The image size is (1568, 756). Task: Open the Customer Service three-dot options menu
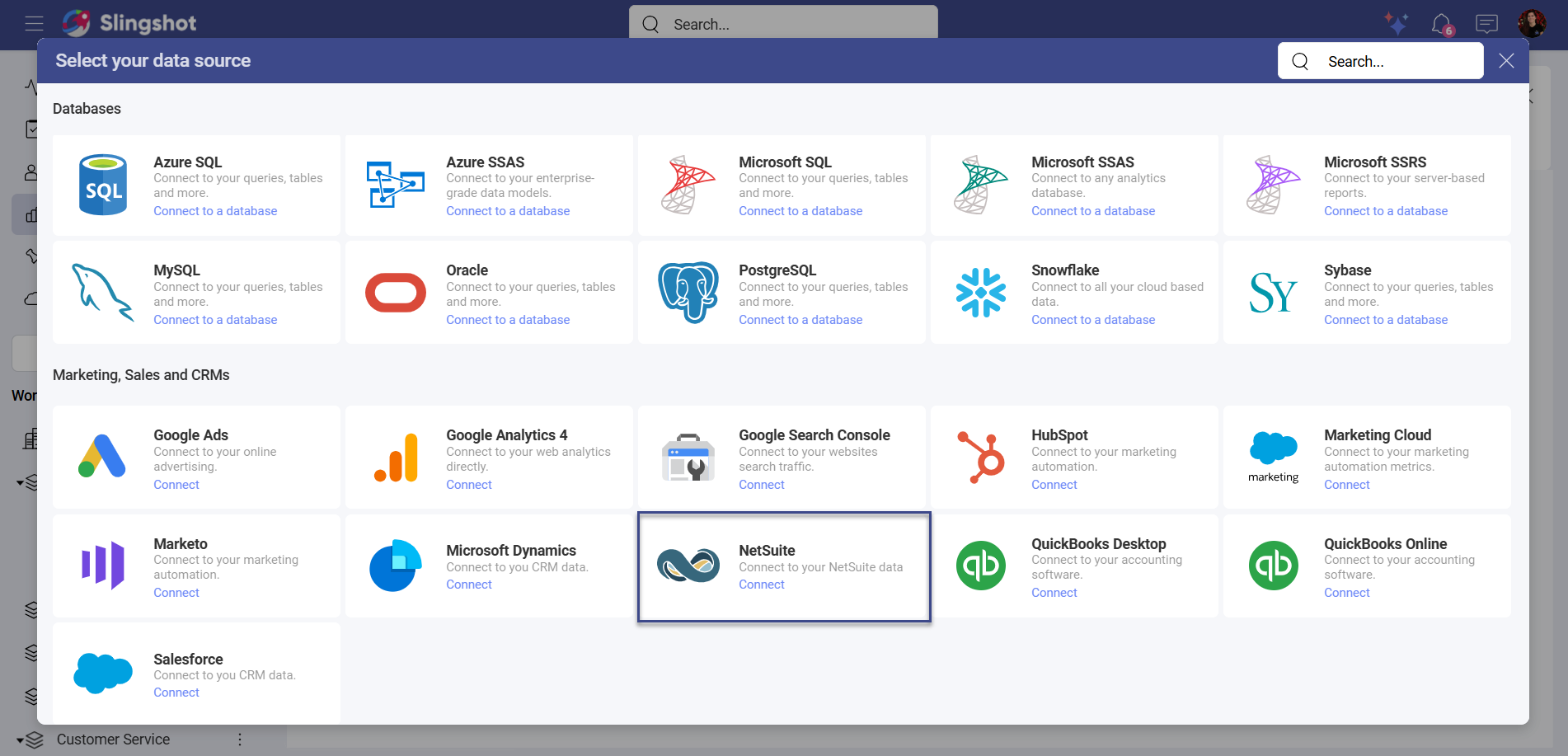[x=239, y=739]
